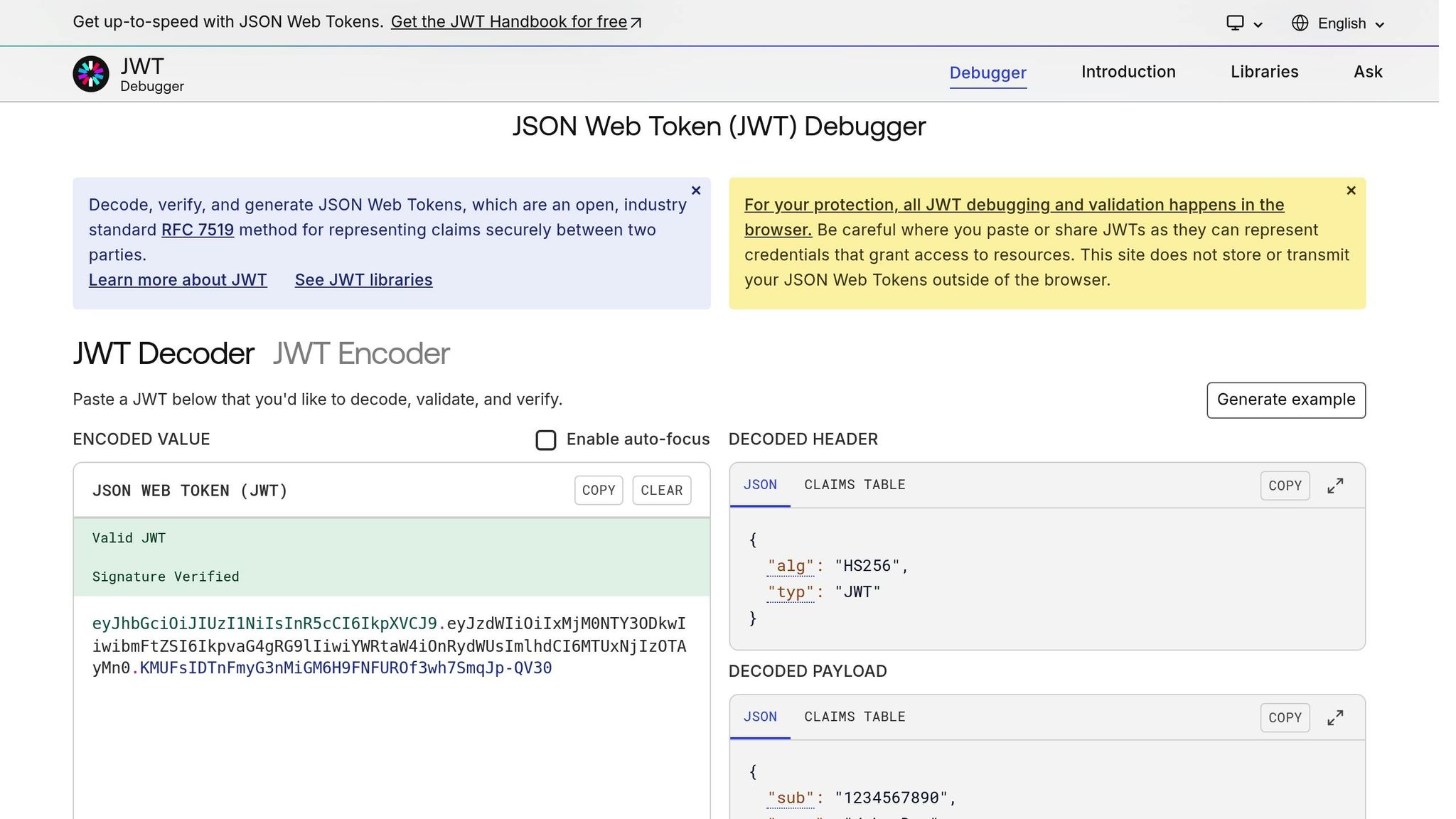This screenshot has width=1456, height=819.
Task: Expand the theme selector chevron
Action: coord(1257,24)
